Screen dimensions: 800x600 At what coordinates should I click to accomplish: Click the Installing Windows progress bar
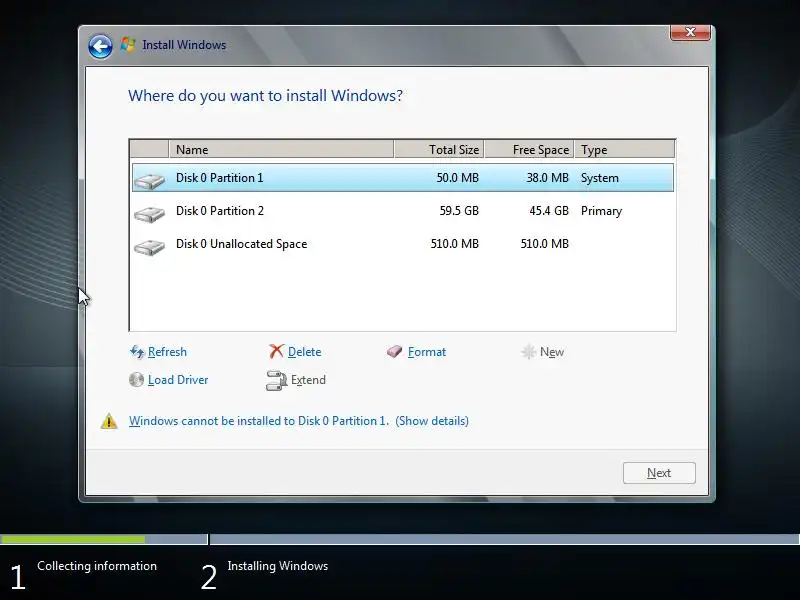[505, 539]
